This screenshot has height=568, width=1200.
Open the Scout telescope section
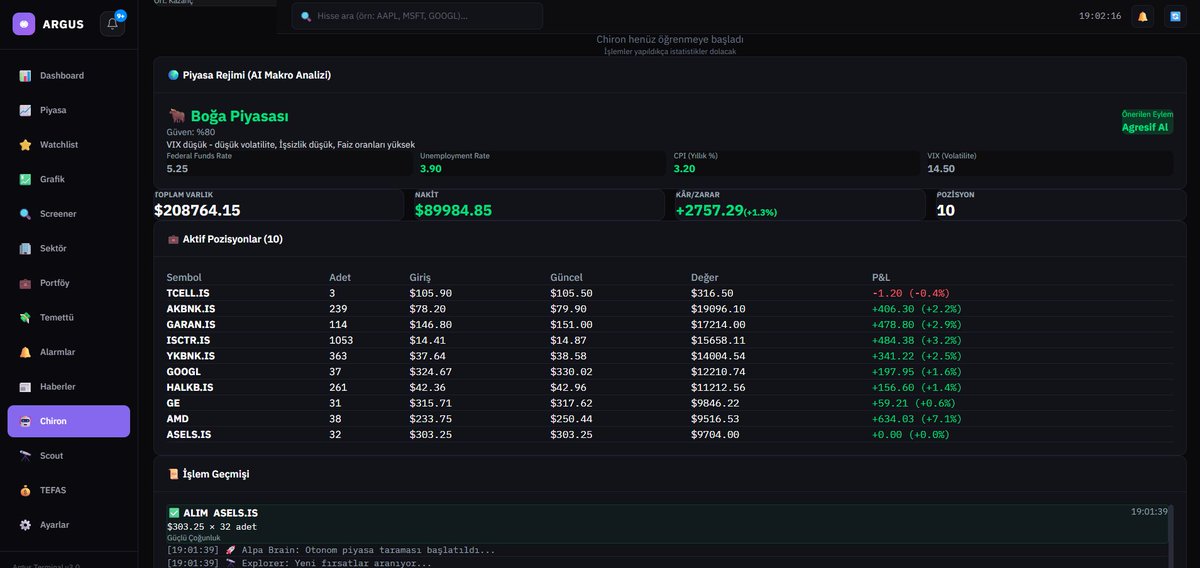[68, 456]
